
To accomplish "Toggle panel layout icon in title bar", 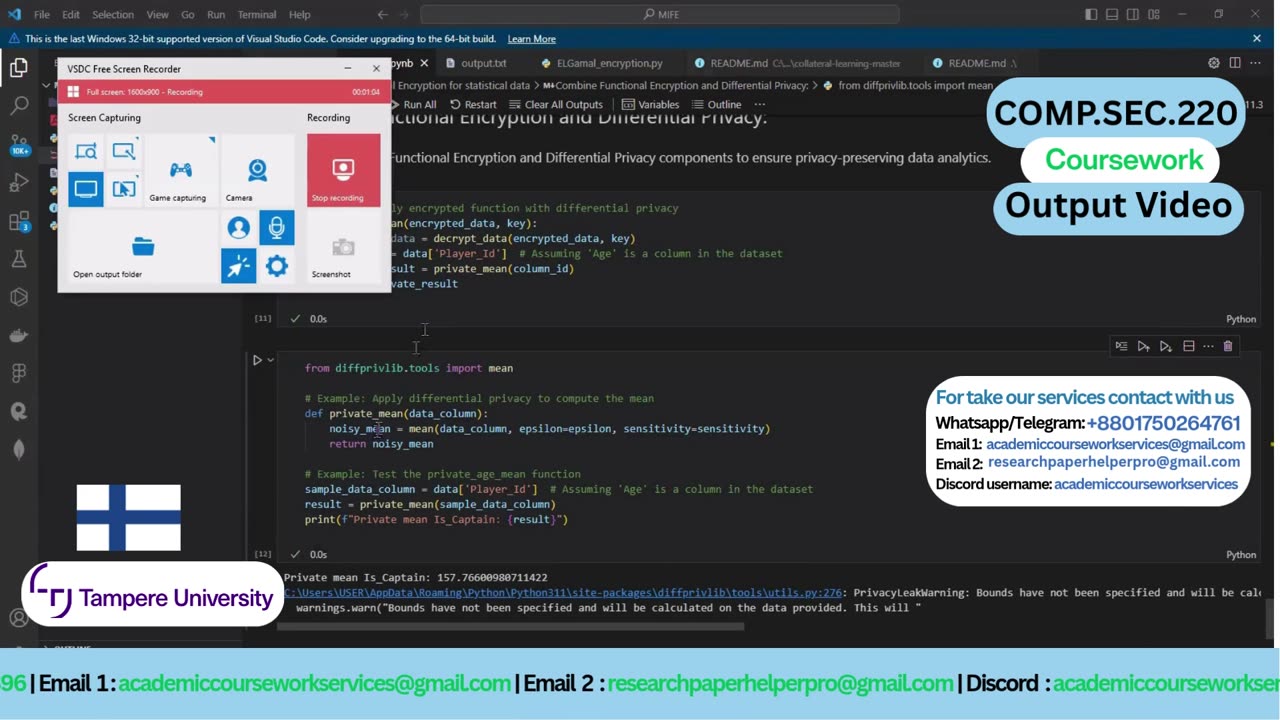I will tap(1112, 15).
